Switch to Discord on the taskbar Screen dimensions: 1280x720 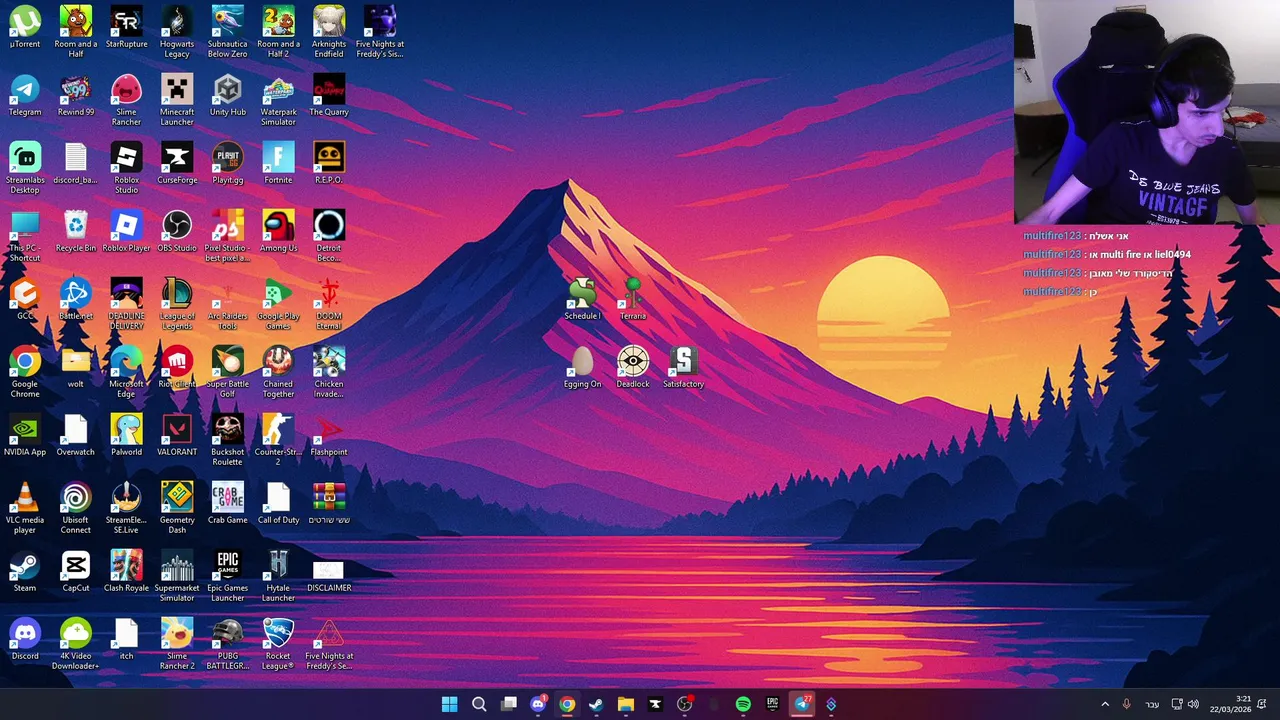tap(538, 704)
